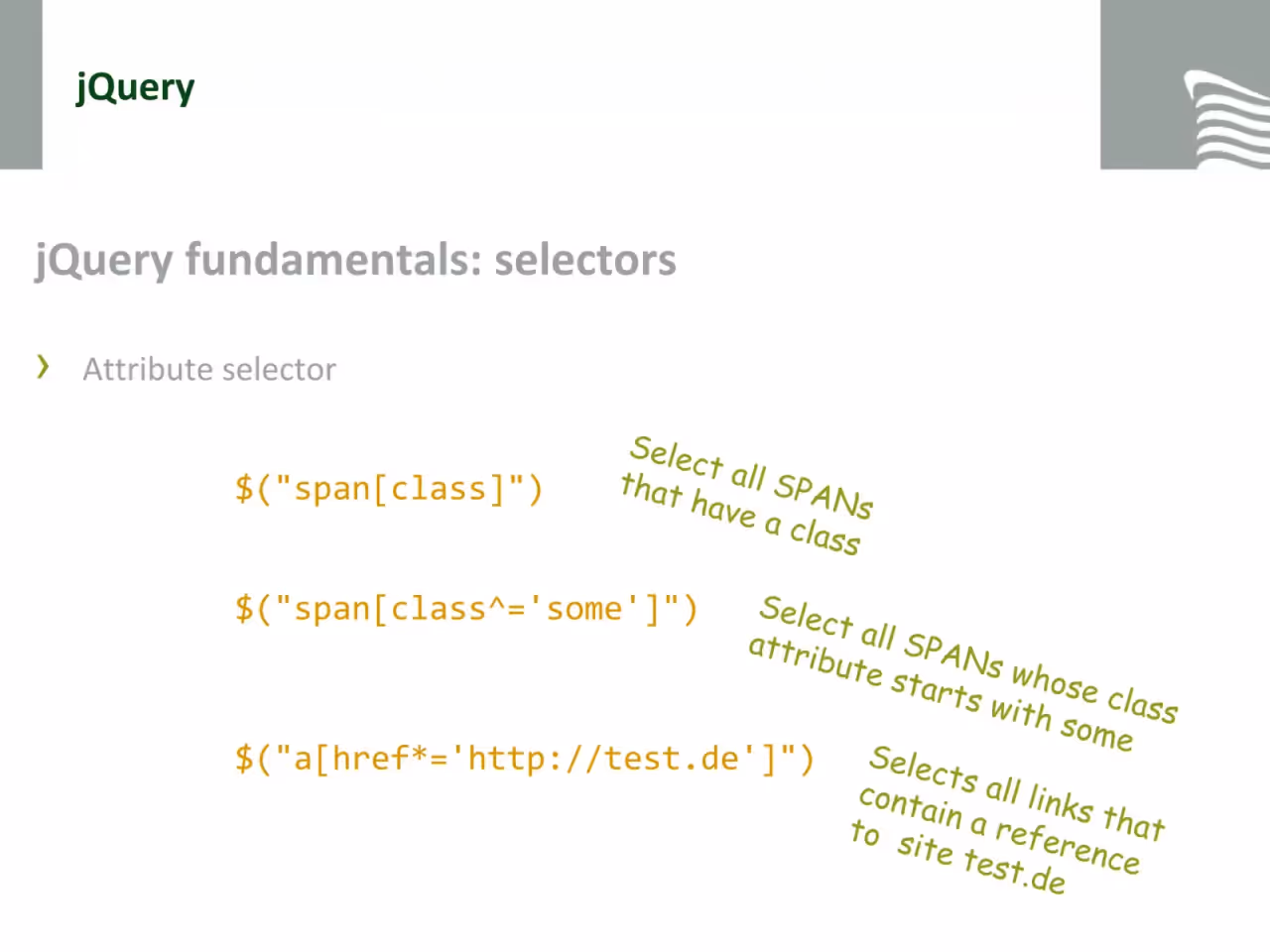Click the dollar sign of the first code line
Viewport: 1270px width, 952px height.
point(244,489)
